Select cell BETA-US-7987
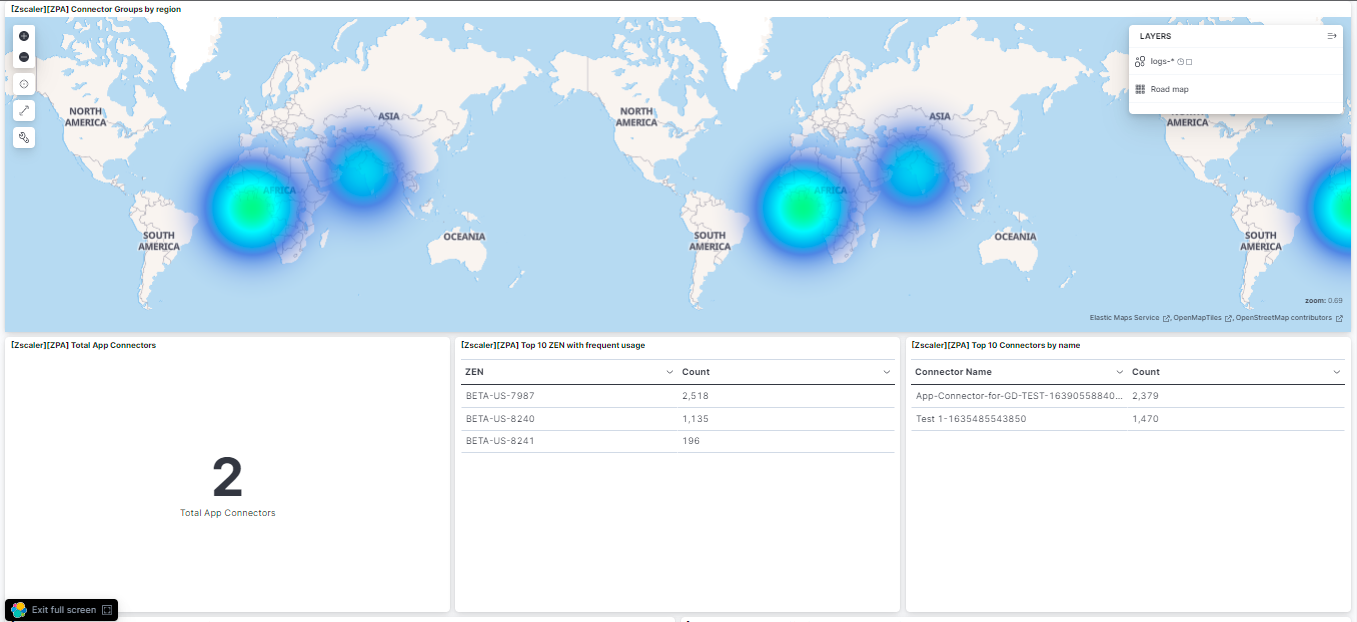This screenshot has width=1357, height=622. pyautogui.click(x=500, y=396)
